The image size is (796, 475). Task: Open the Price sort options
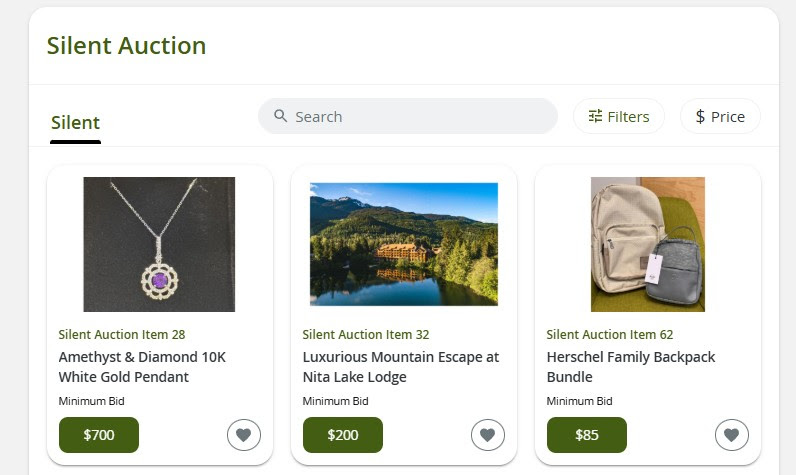[720, 116]
